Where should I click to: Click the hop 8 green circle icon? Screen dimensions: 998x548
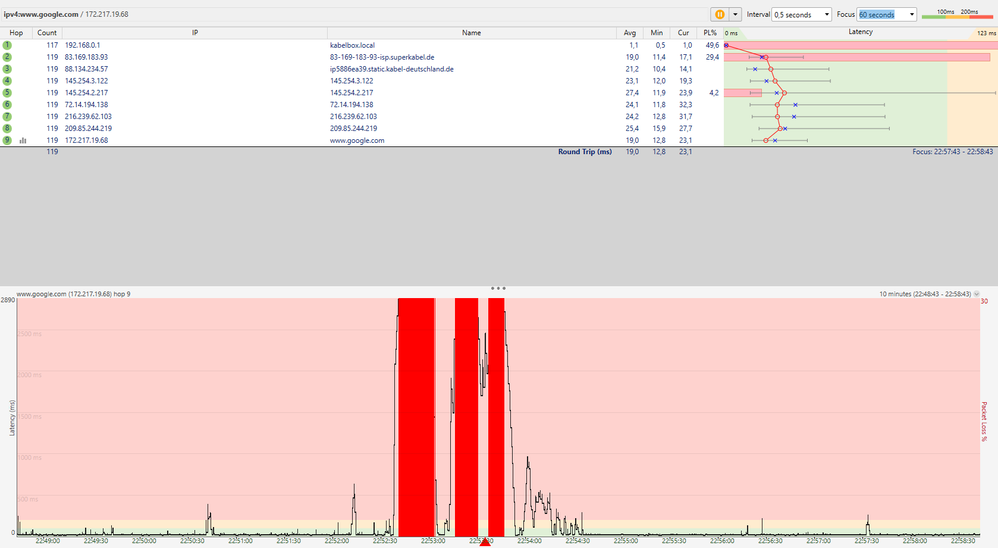point(7,129)
